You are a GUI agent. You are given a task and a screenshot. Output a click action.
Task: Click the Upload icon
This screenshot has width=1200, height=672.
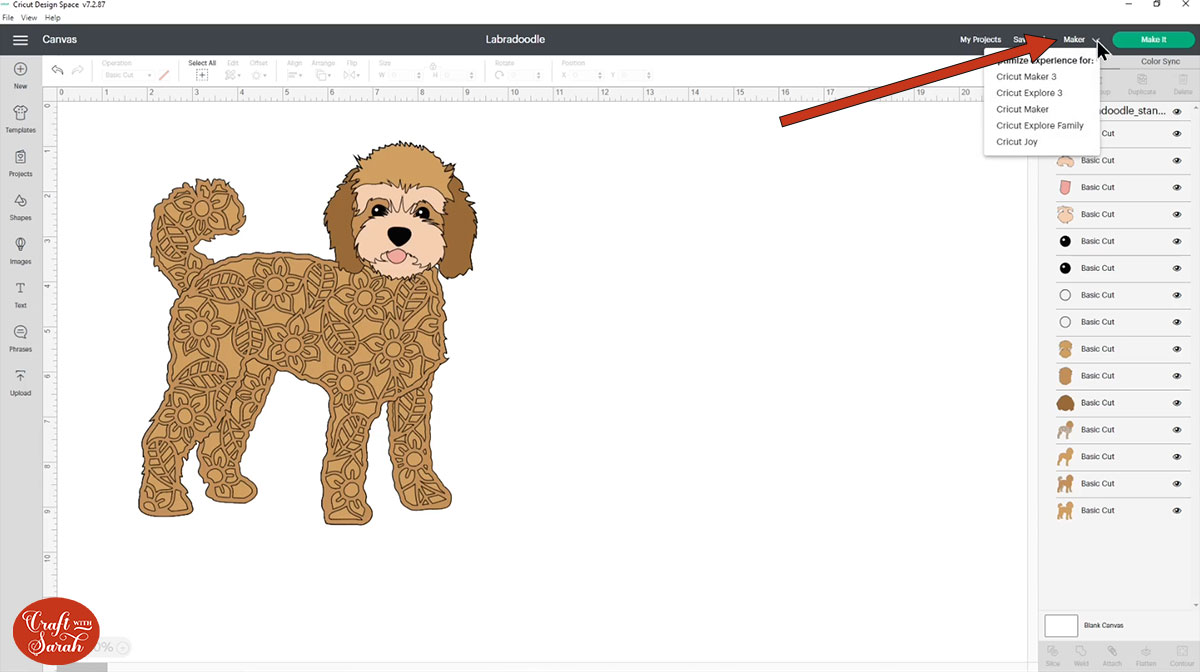click(20, 379)
